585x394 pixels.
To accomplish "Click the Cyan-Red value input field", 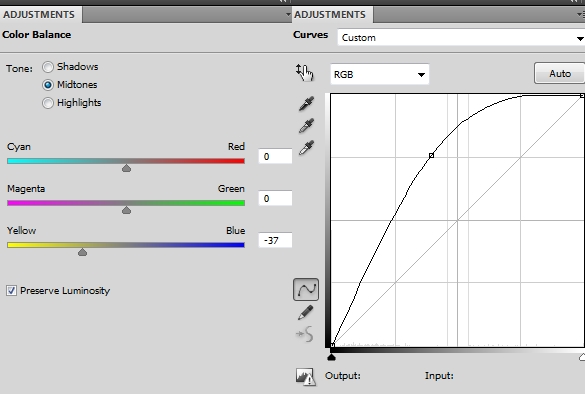I will click(x=275, y=156).
